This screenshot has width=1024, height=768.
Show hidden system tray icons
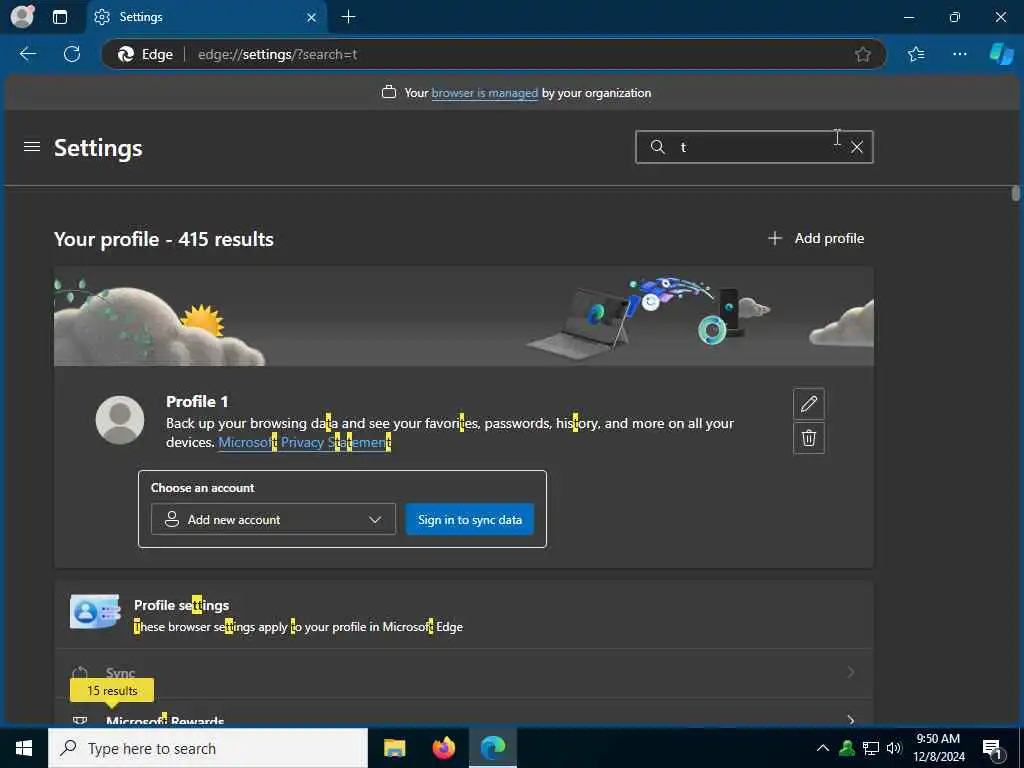(823, 748)
